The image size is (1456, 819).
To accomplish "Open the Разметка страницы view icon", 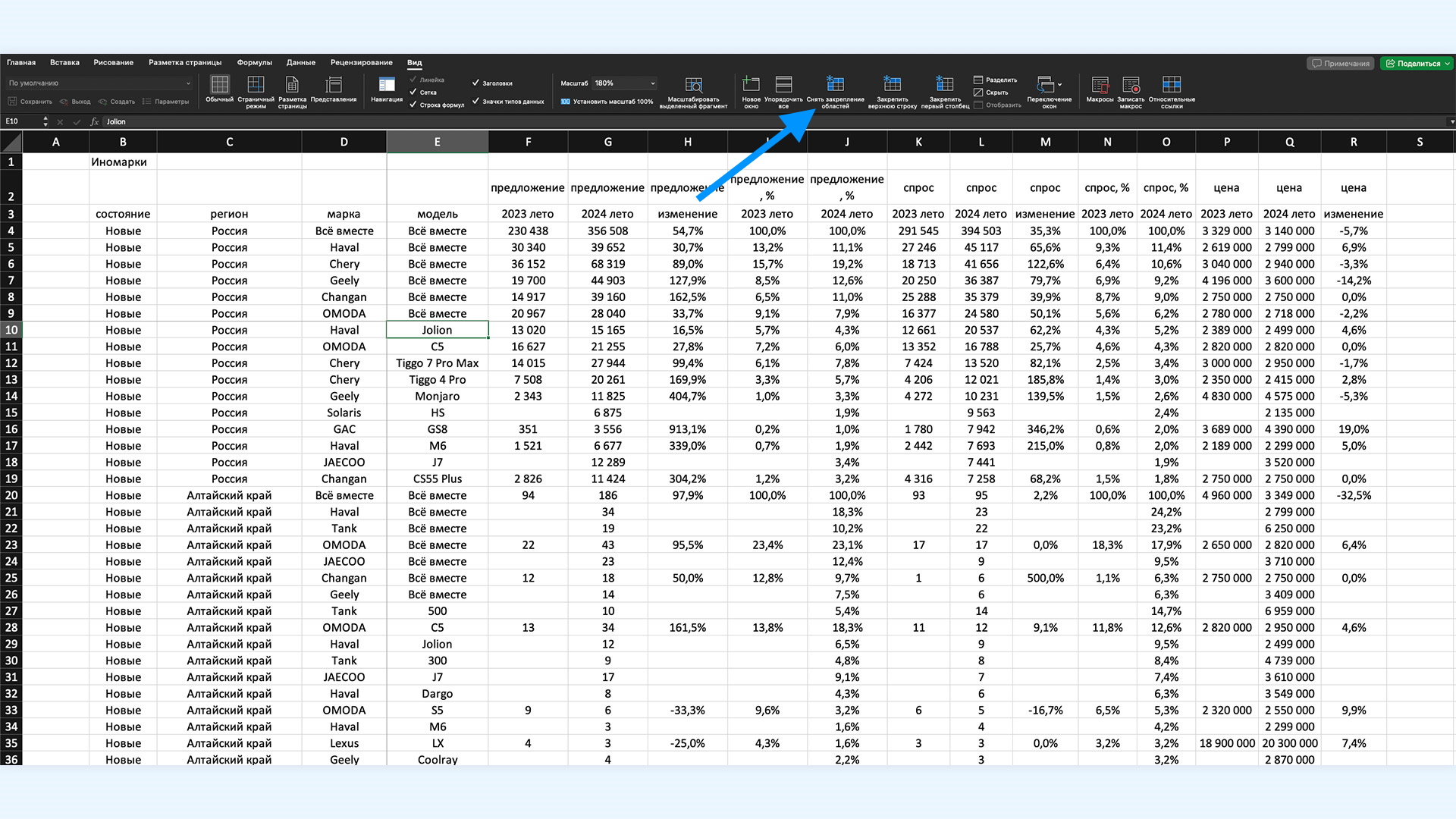I will (x=292, y=84).
